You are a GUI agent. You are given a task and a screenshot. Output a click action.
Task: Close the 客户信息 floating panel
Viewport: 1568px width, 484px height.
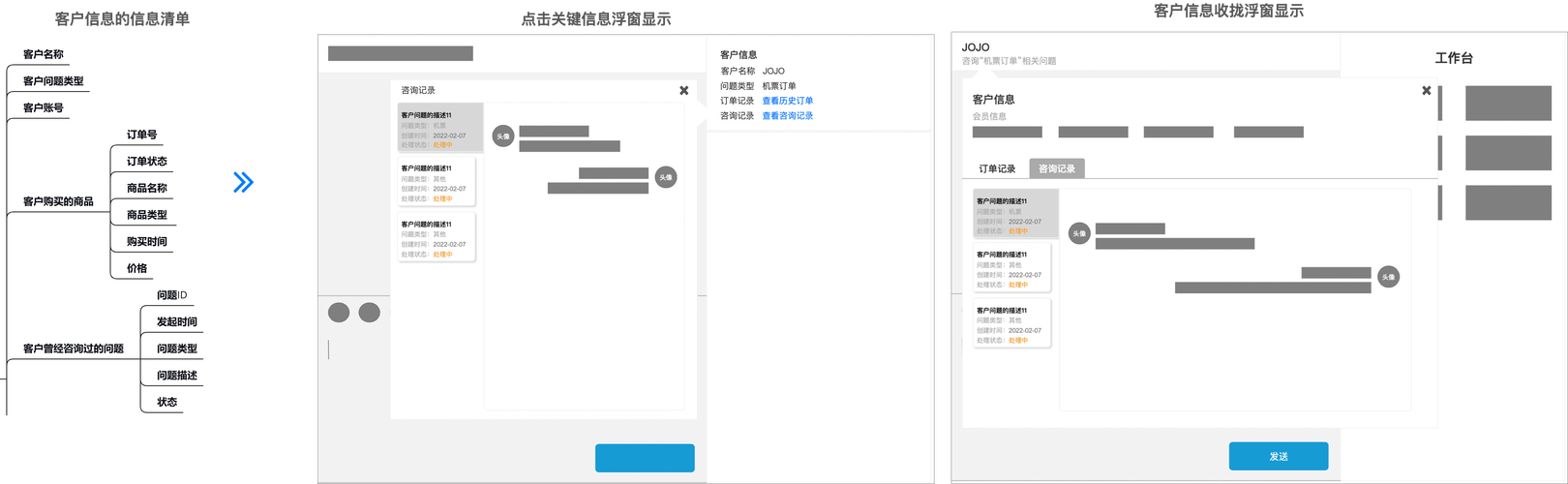click(1426, 90)
